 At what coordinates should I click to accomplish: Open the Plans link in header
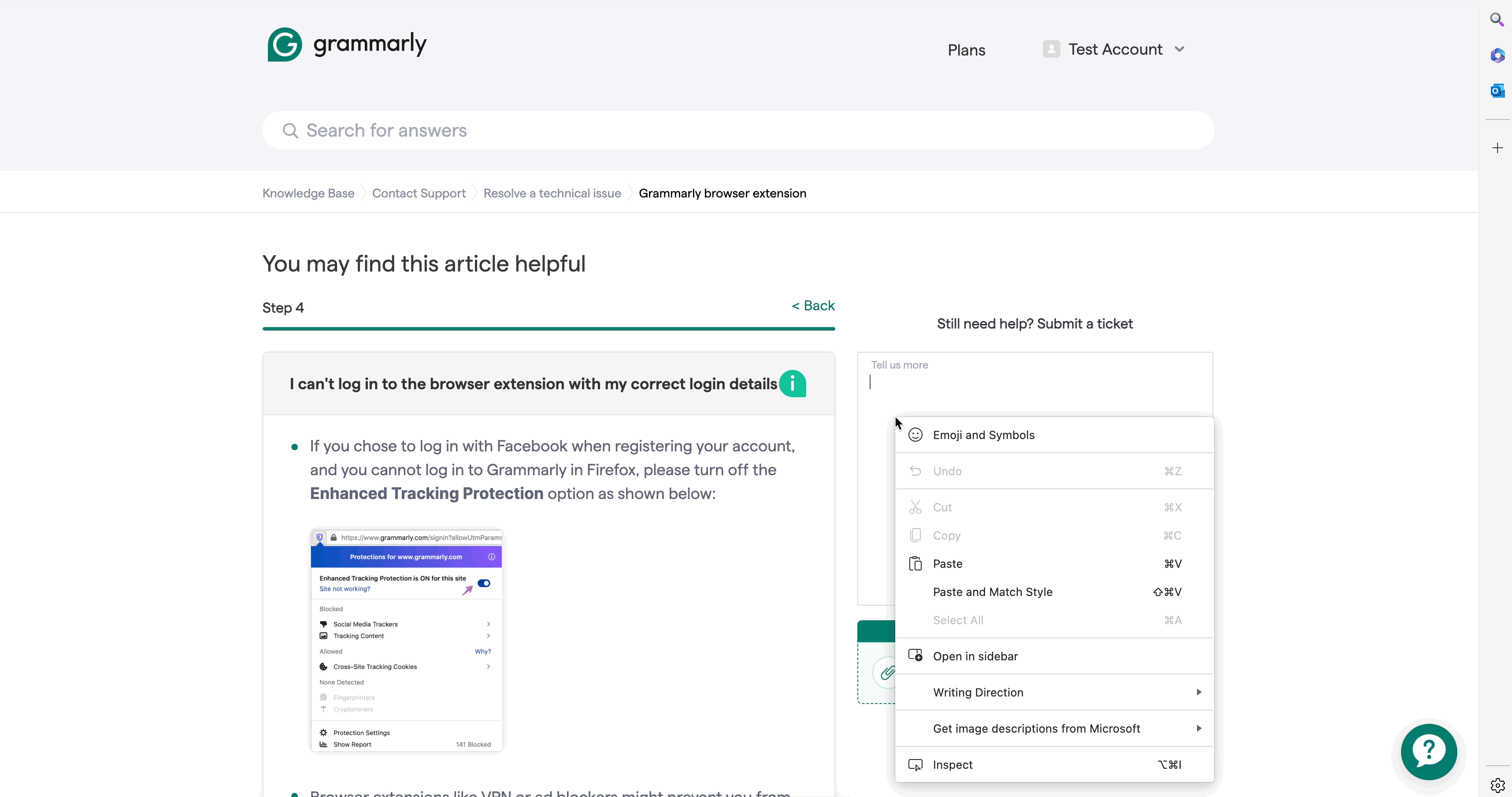(x=966, y=51)
